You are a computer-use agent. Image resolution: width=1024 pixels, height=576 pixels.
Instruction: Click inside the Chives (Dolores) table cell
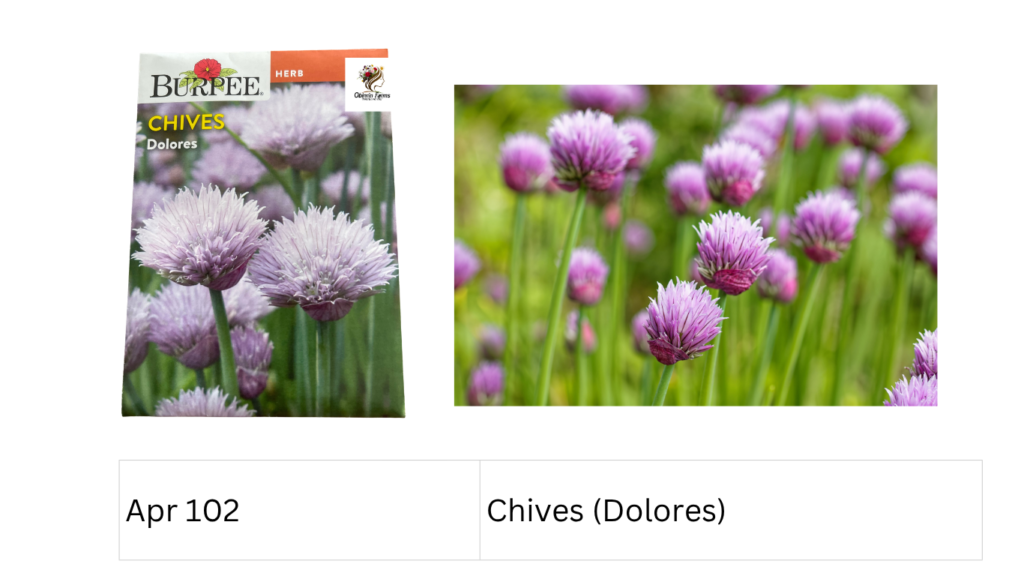(x=731, y=510)
